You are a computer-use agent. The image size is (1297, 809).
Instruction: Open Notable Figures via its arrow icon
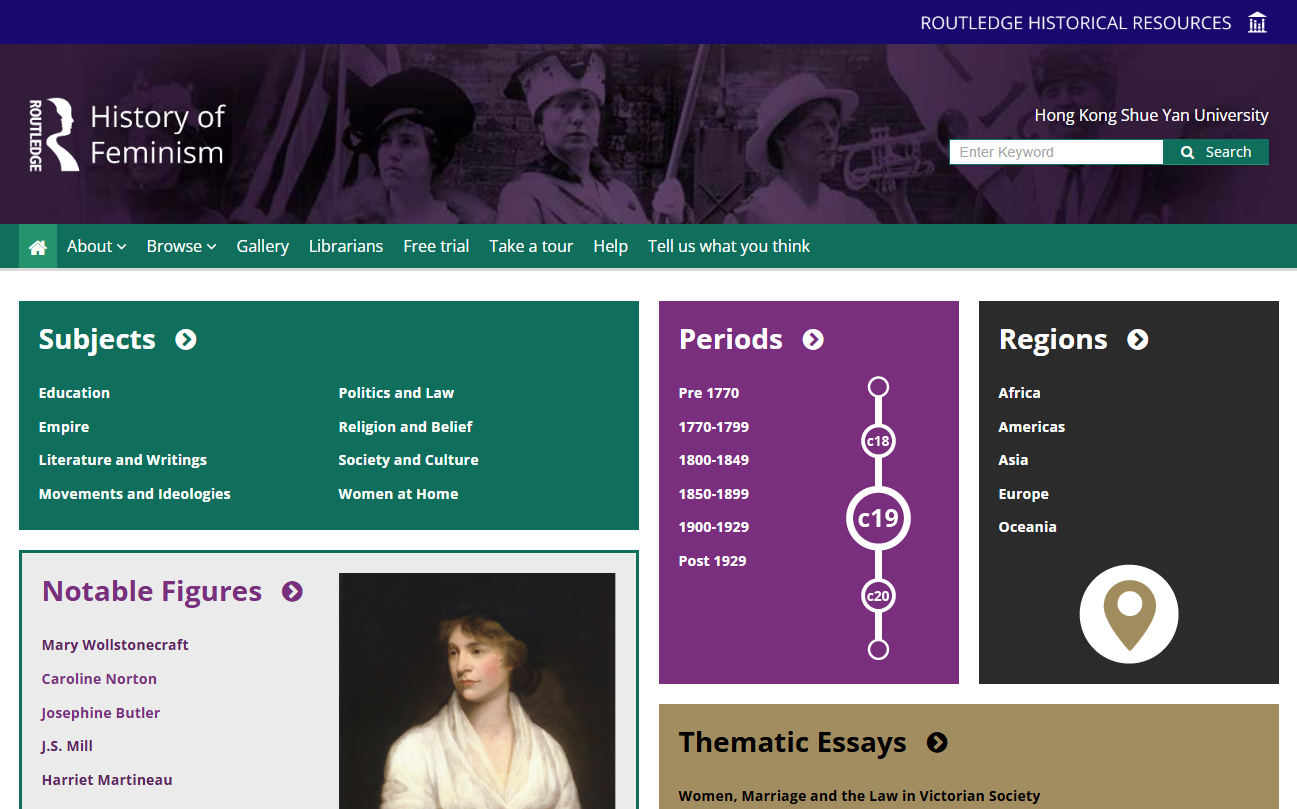292,592
